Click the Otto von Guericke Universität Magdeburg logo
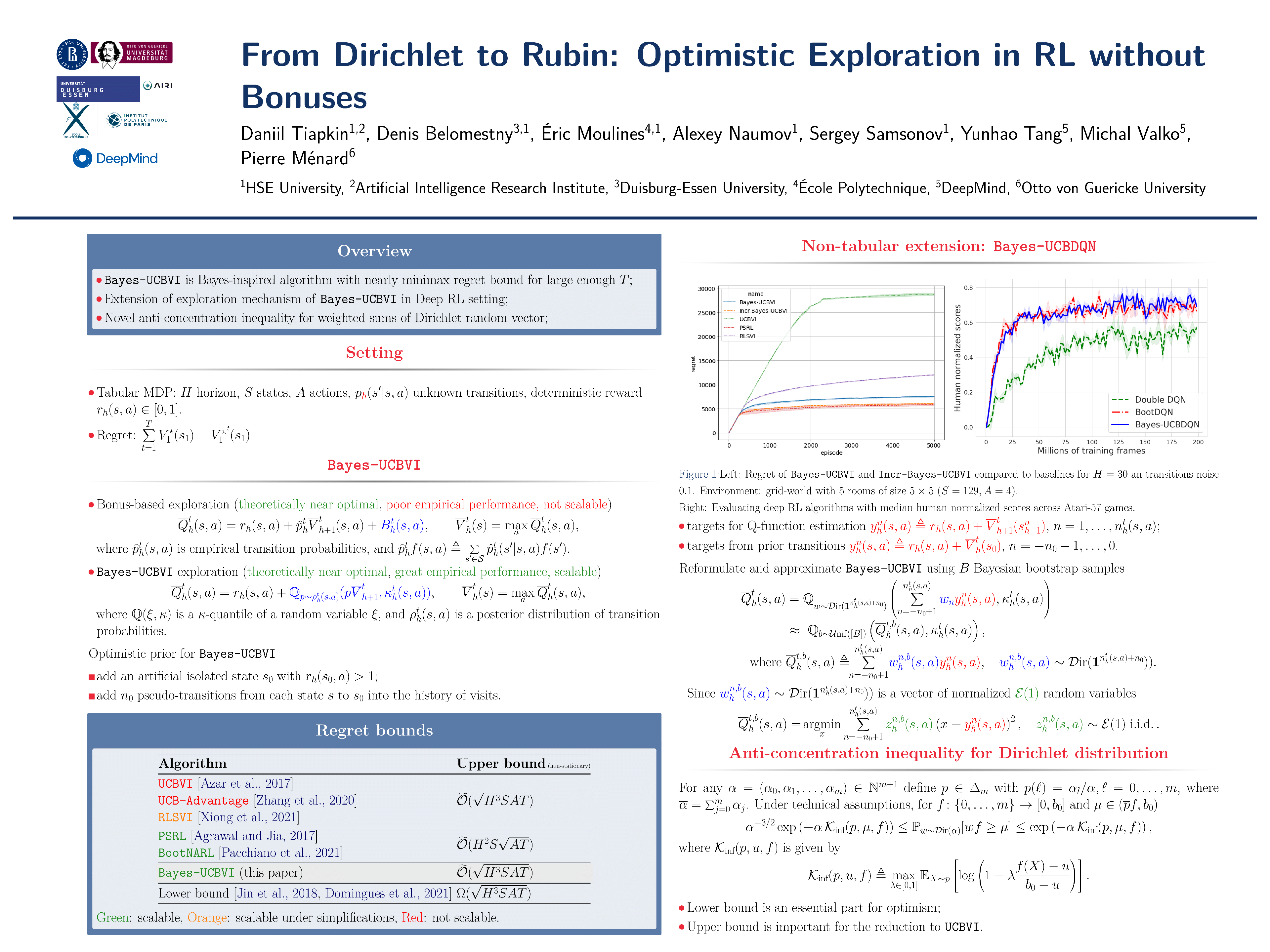 click(x=132, y=53)
